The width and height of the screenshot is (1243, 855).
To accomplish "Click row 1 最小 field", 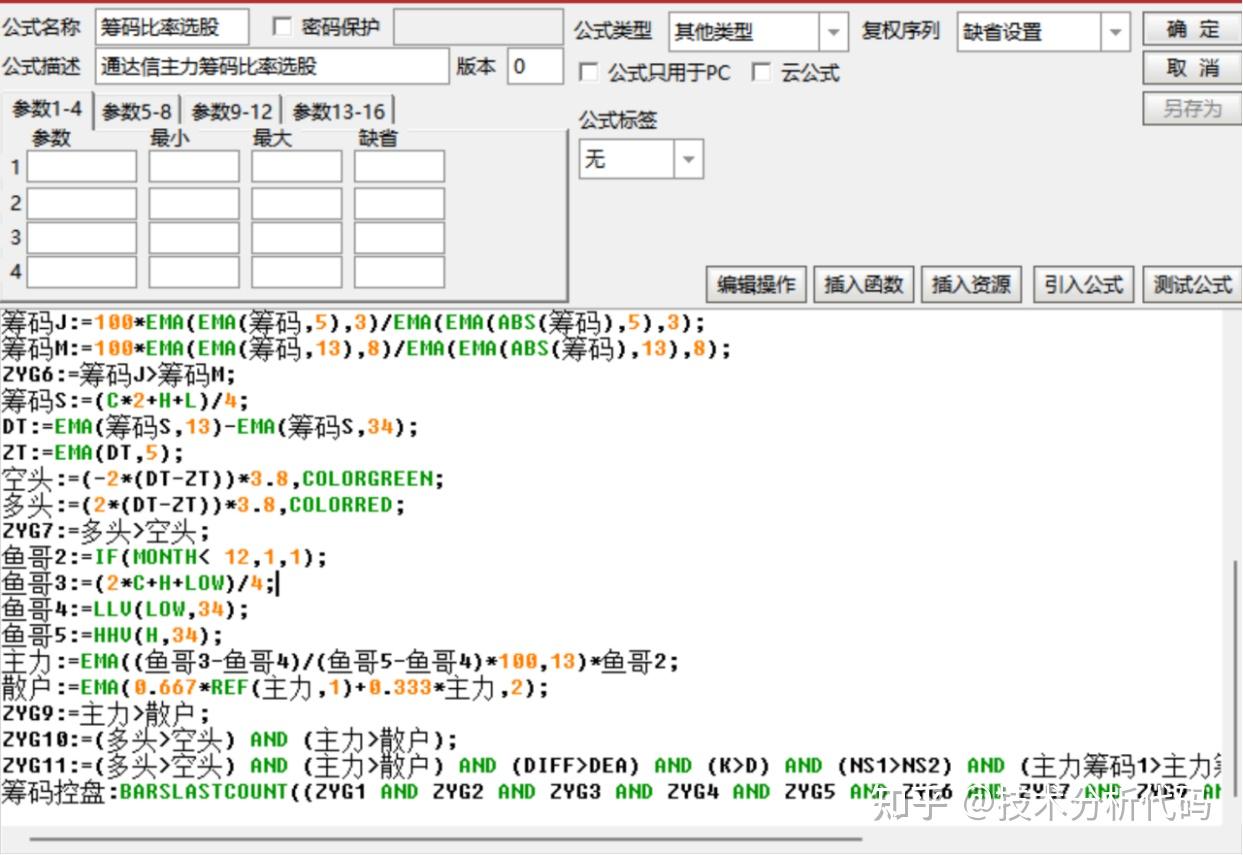I will click(x=194, y=166).
